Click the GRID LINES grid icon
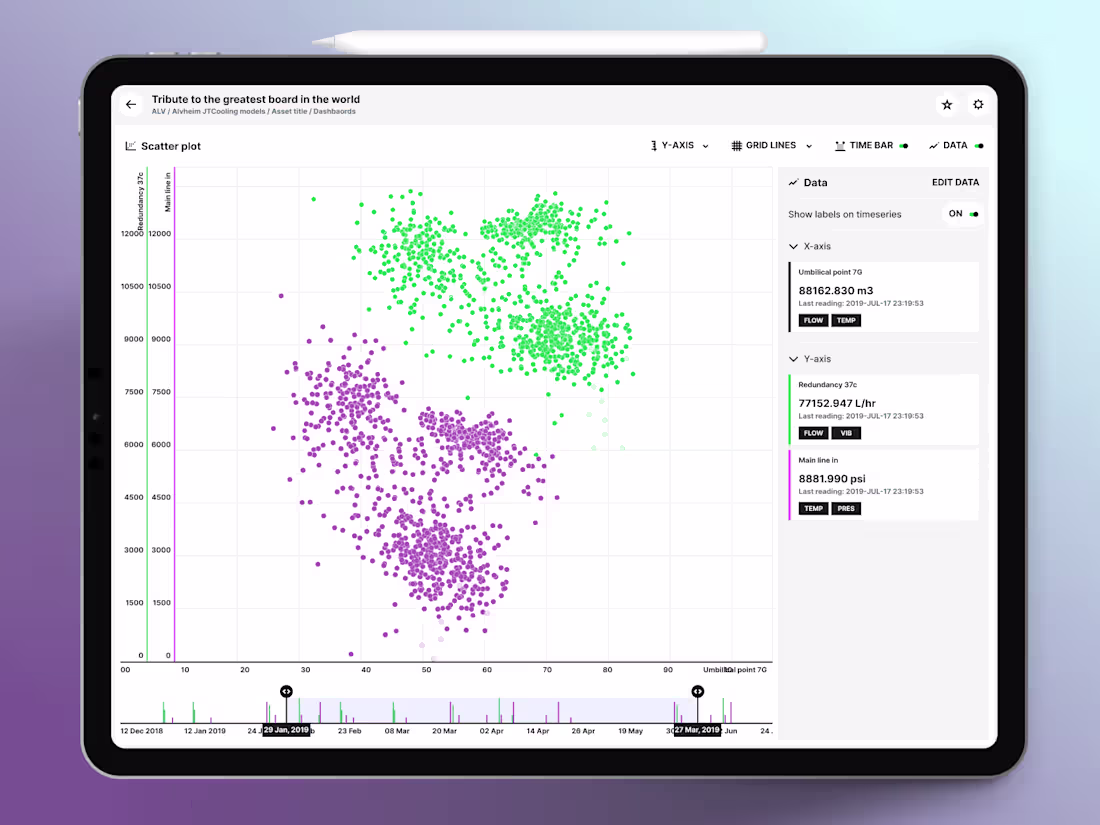1100x825 pixels. tap(735, 145)
